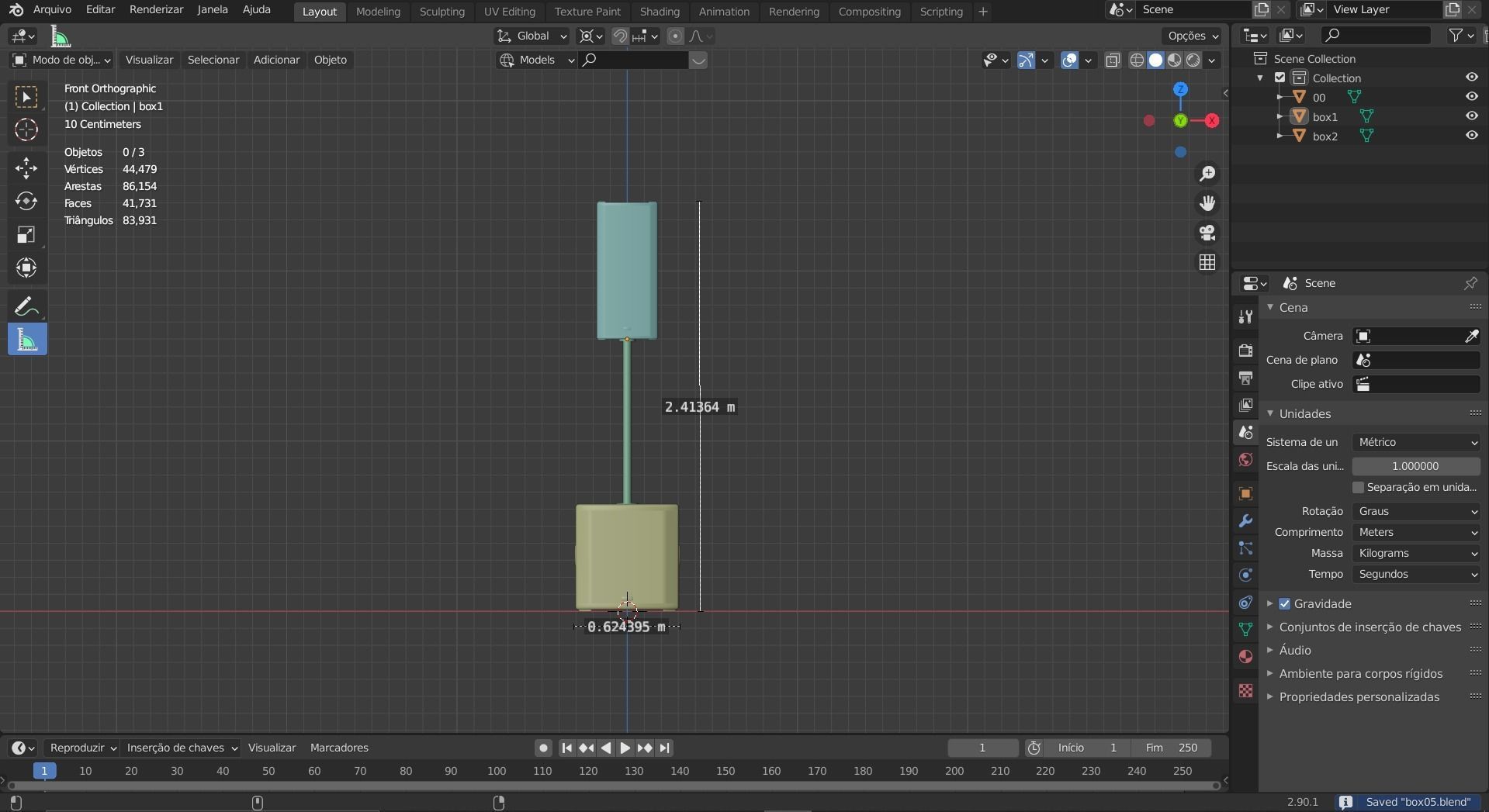Switch to the Shading workspace tab
Viewport: 1489px width, 812px height.
[660, 12]
